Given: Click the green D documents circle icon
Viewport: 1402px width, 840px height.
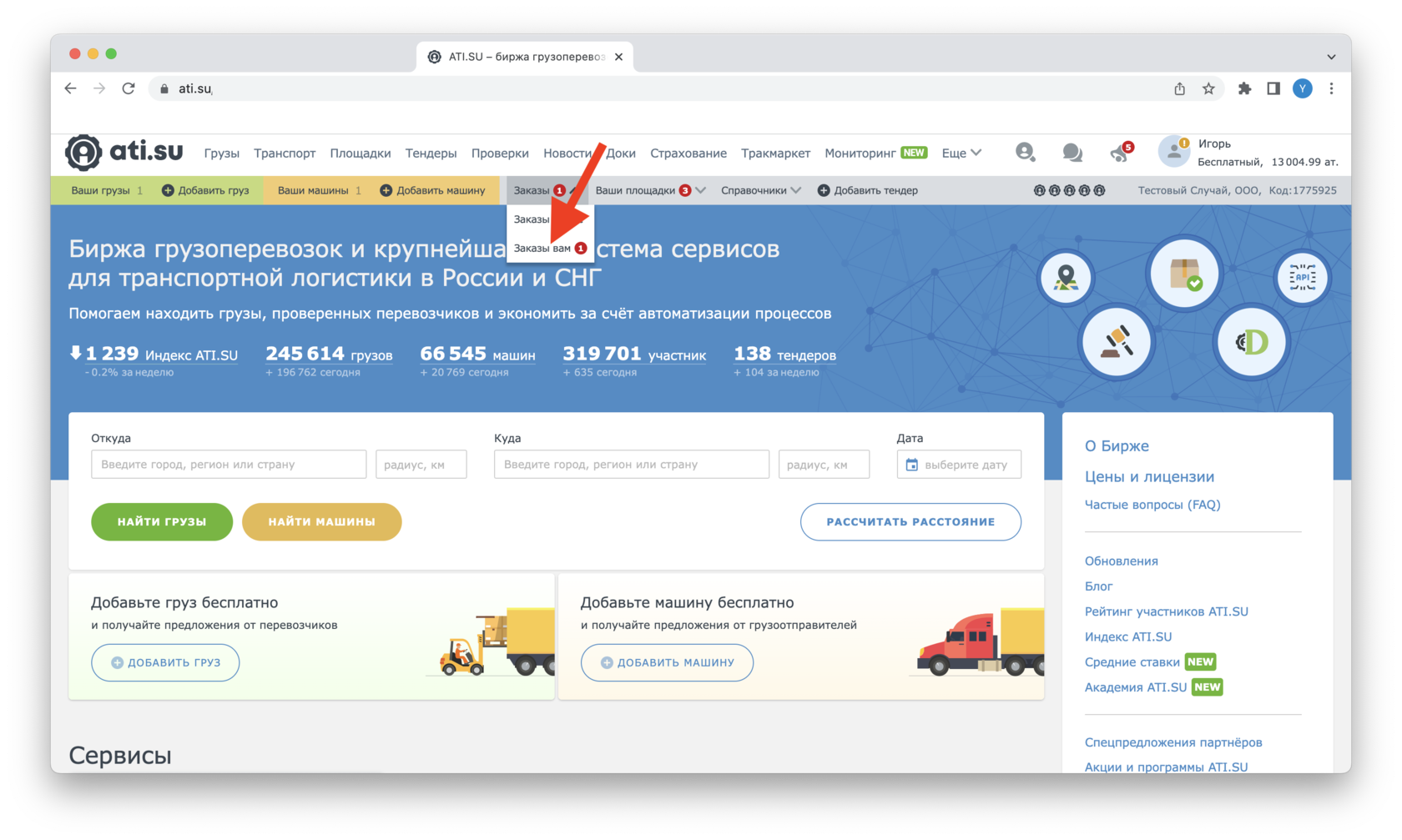Looking at the screenshot, I should (1252, 341).
